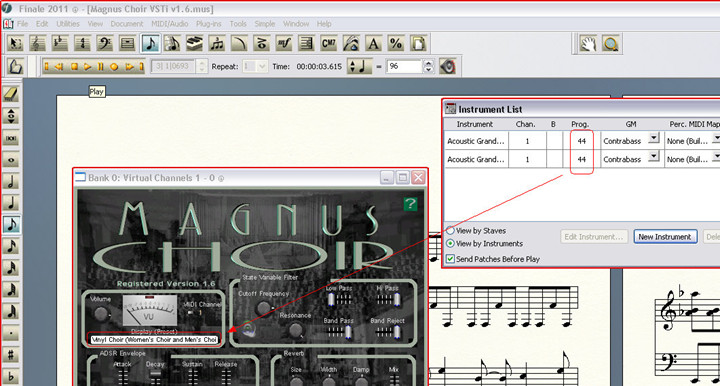Select the Measure tool
The width and height of the screenshot is (720, 386).
point(127,44)
